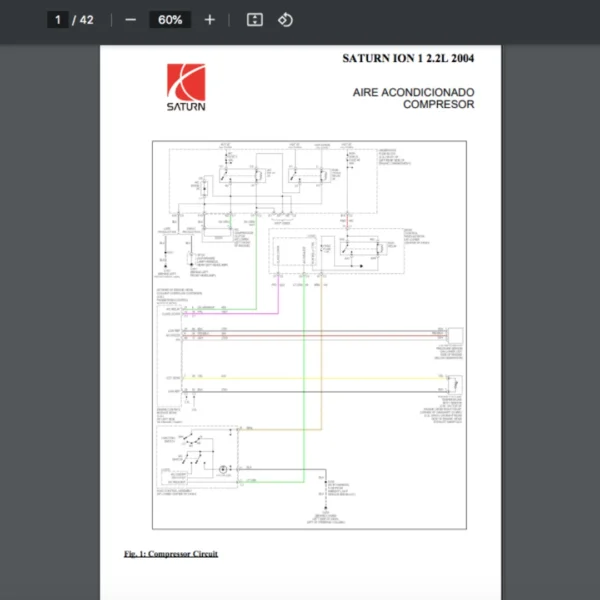Click the pink horizontal wire in the diagram
This screenshot has width=600, height=600.
click(x=230, y=310)
